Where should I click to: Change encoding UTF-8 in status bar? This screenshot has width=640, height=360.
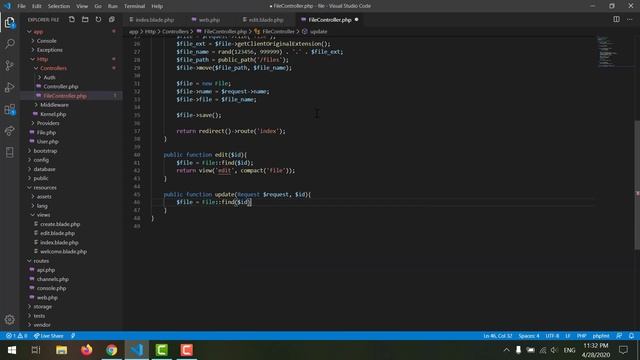(552, 336)
